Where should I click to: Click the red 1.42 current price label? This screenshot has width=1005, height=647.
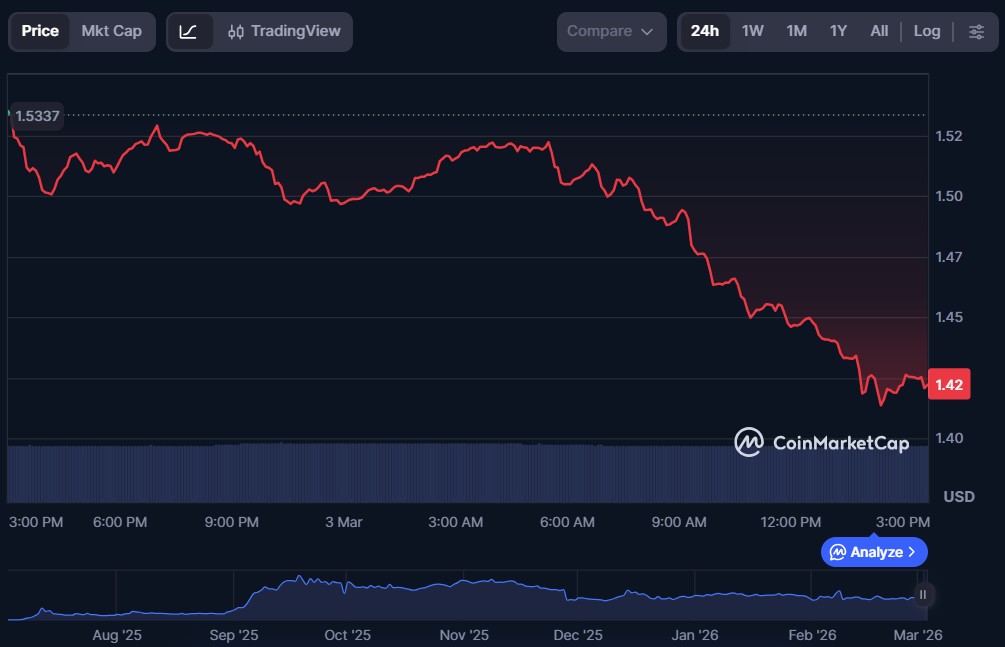[949, 385]
